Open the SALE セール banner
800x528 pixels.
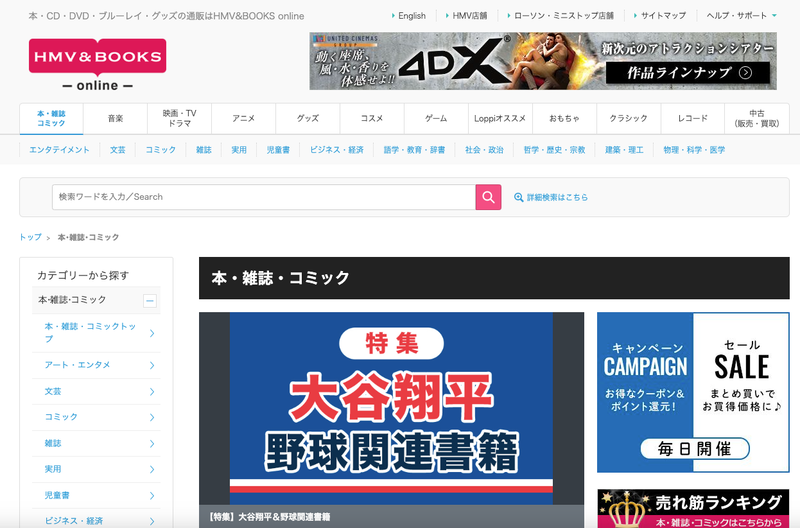point(741,392)
